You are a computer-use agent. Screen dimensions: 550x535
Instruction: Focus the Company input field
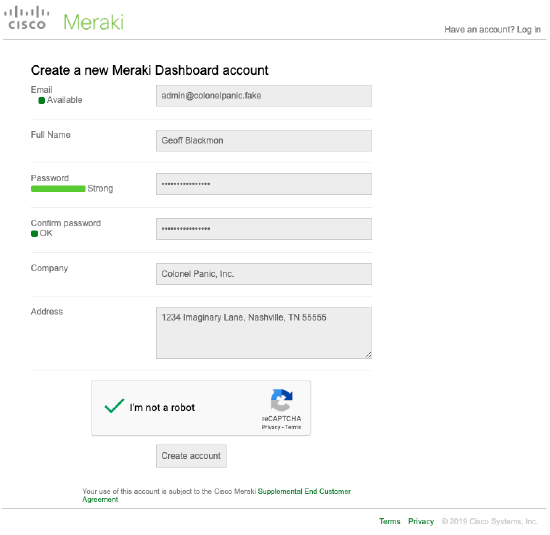tap(264, 274)
